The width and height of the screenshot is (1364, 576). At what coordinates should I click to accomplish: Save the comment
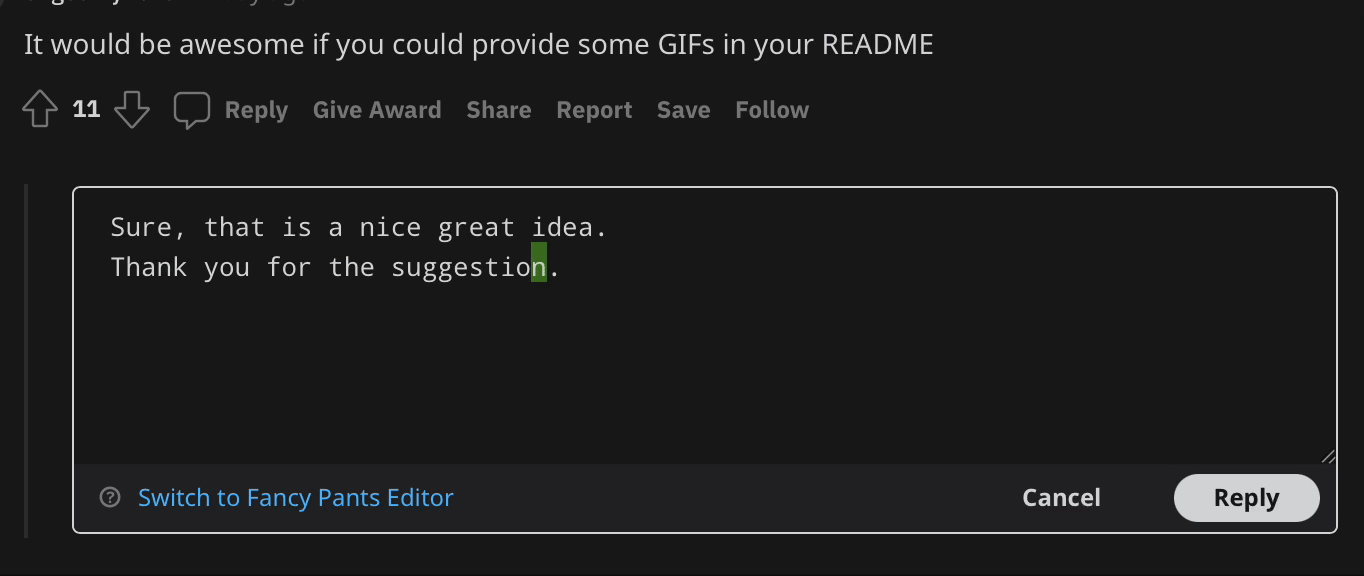coord(683,110)
